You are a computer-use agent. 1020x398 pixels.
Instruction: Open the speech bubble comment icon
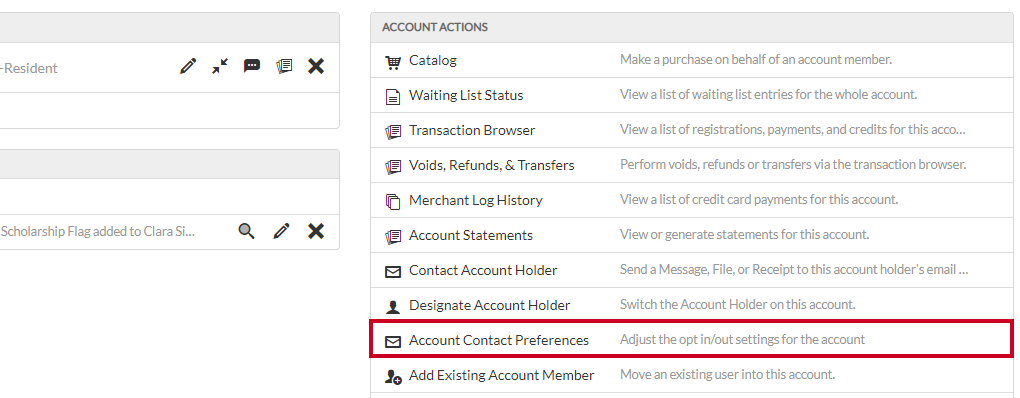tap(252, 66)
